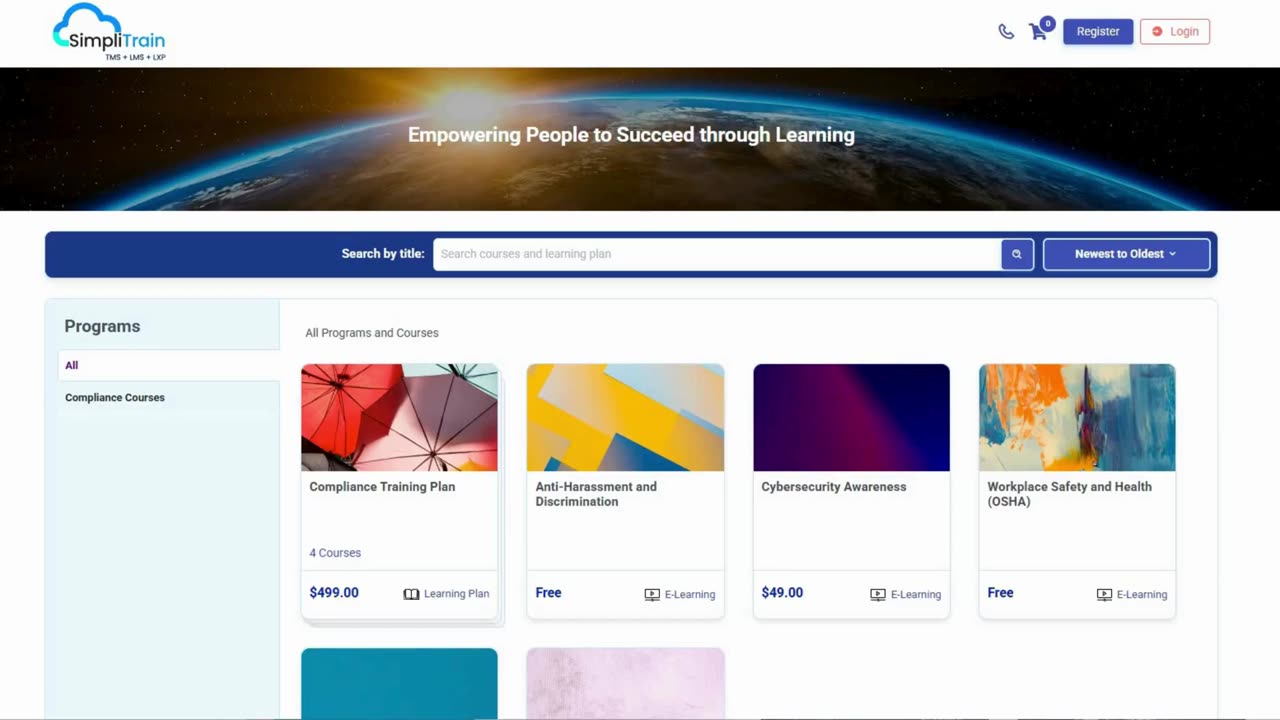The image size is (1280, 720).
Task: Open the Compliance Training Plan umbrella thumbnail
Action: point(399,417)
